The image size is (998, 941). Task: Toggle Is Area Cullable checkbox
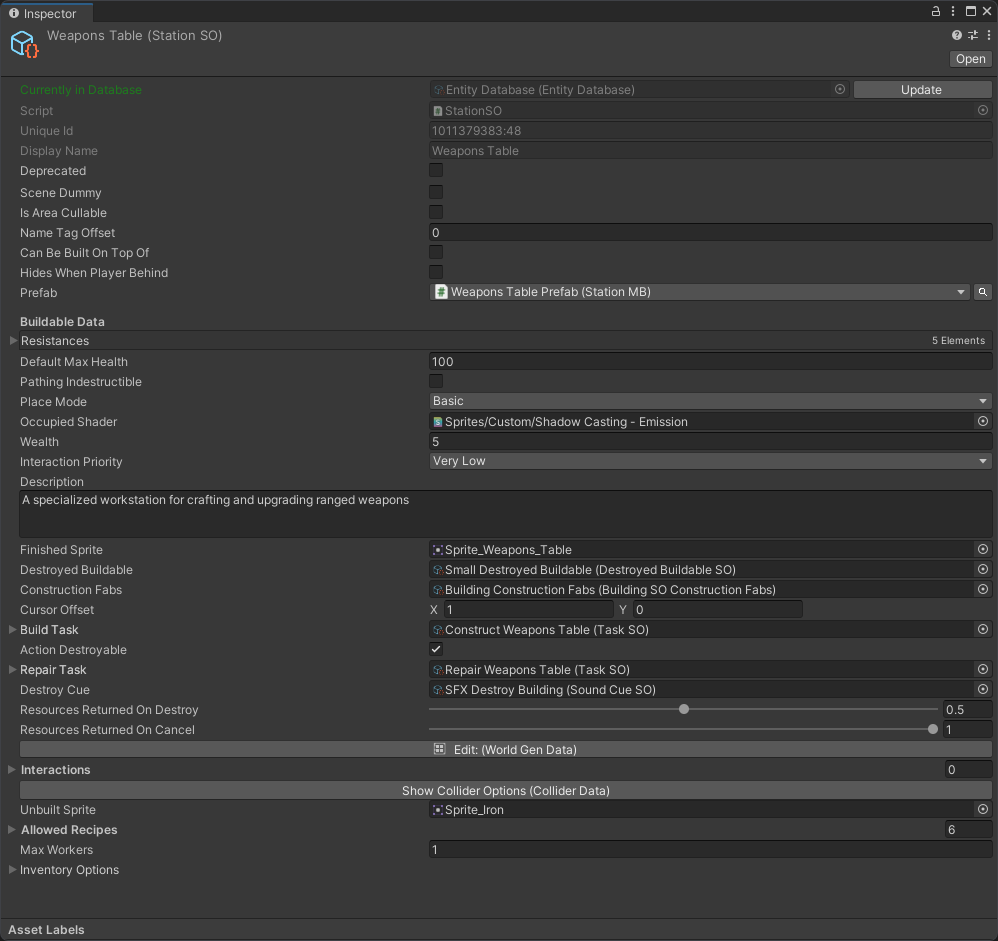click(436, 212)
